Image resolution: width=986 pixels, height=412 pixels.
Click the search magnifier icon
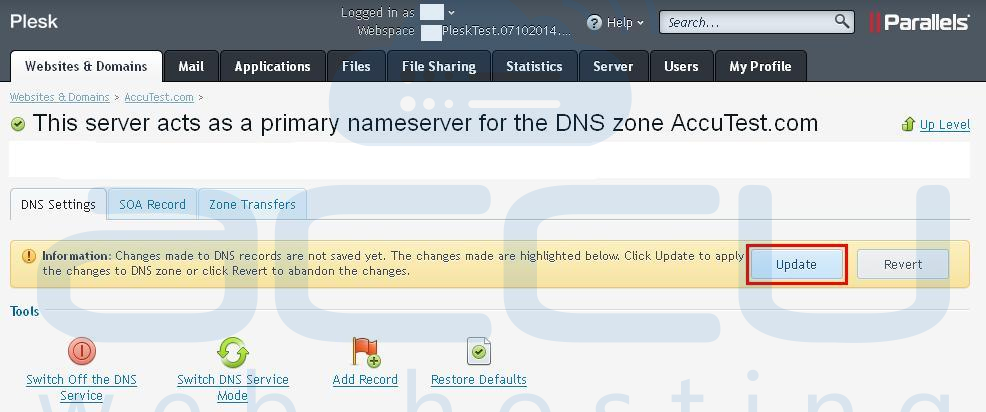point(842,21)
